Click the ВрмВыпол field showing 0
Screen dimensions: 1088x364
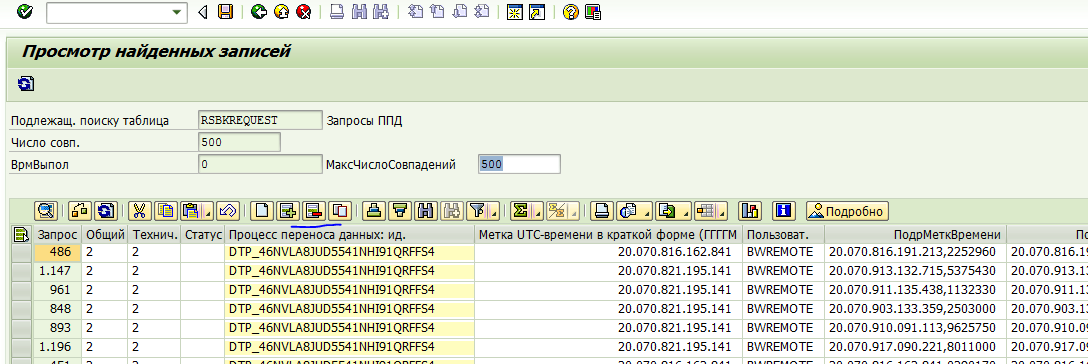(260, 164)
